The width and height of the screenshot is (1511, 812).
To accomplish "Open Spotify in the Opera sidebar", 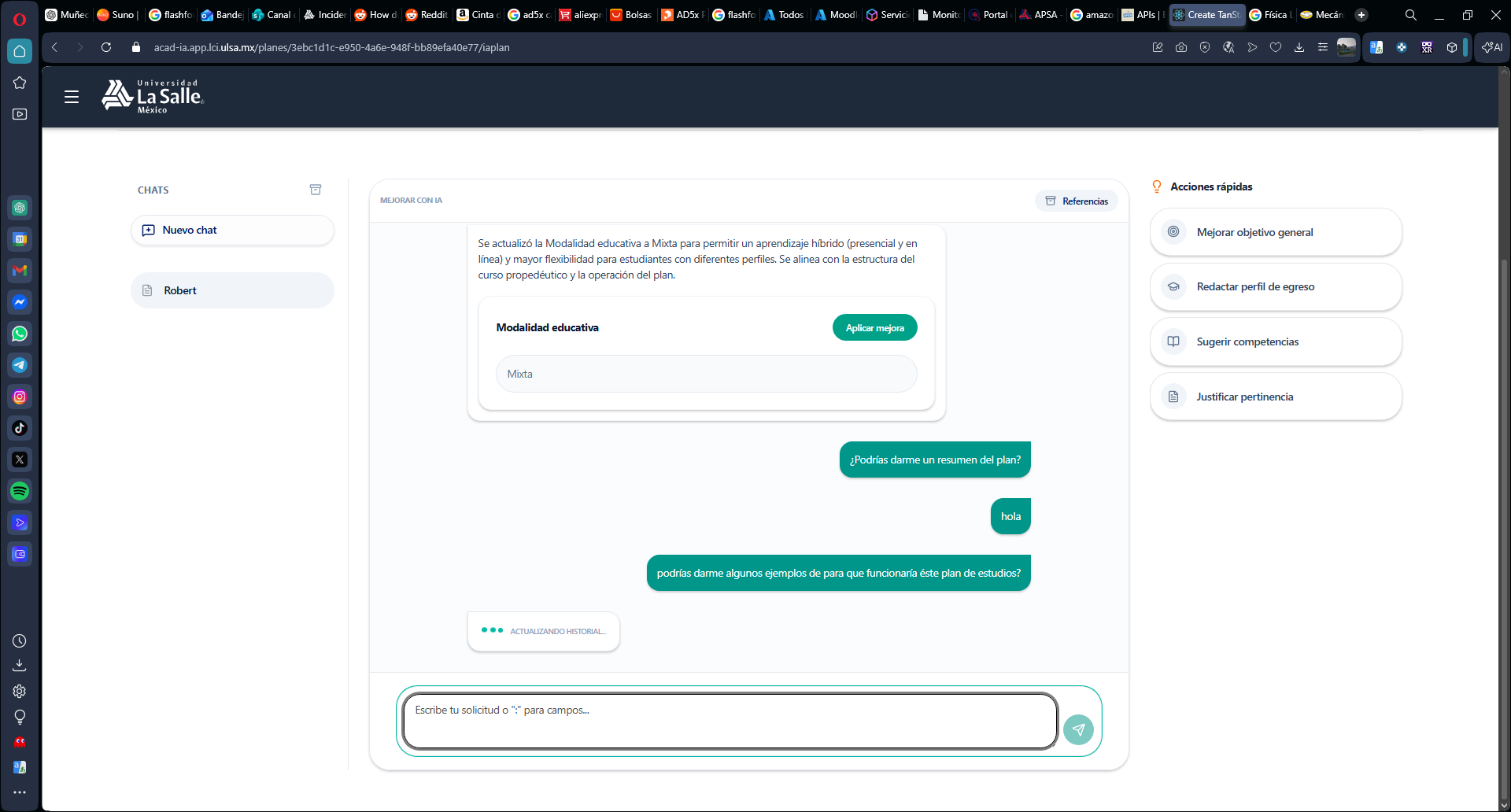I will (20, 491).
